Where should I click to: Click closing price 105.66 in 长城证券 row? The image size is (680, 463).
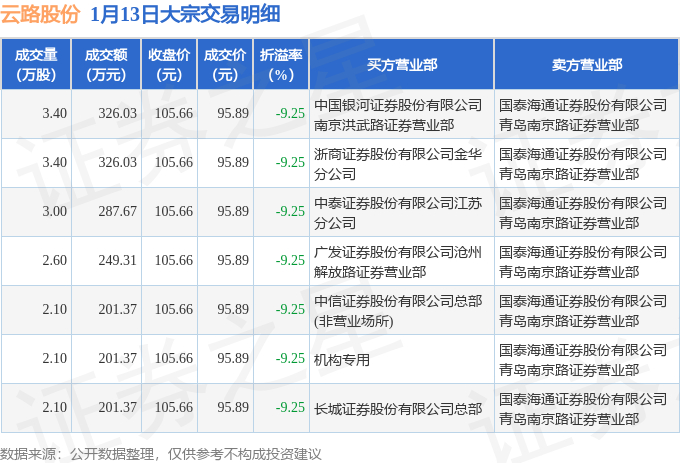(174, 407)
